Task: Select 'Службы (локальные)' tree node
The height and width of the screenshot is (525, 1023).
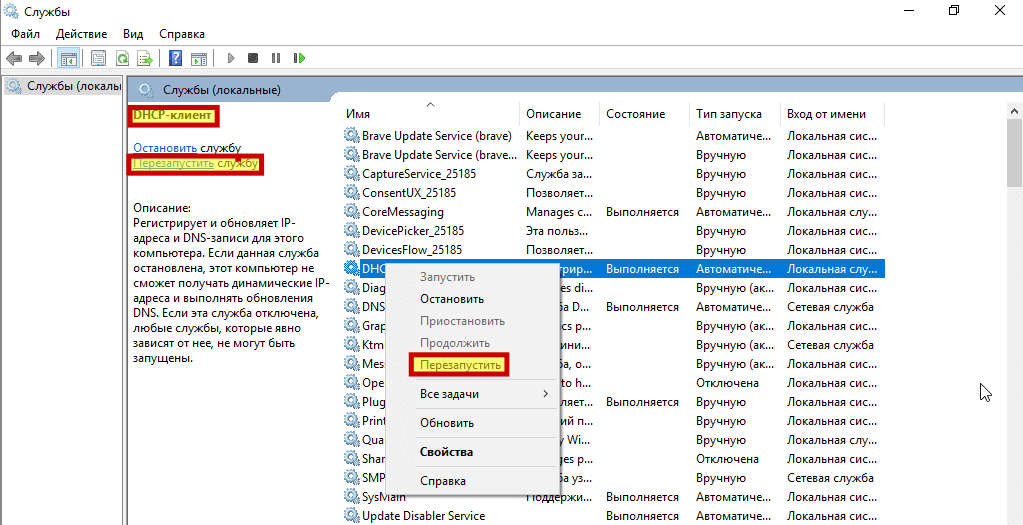Action: 66,86
